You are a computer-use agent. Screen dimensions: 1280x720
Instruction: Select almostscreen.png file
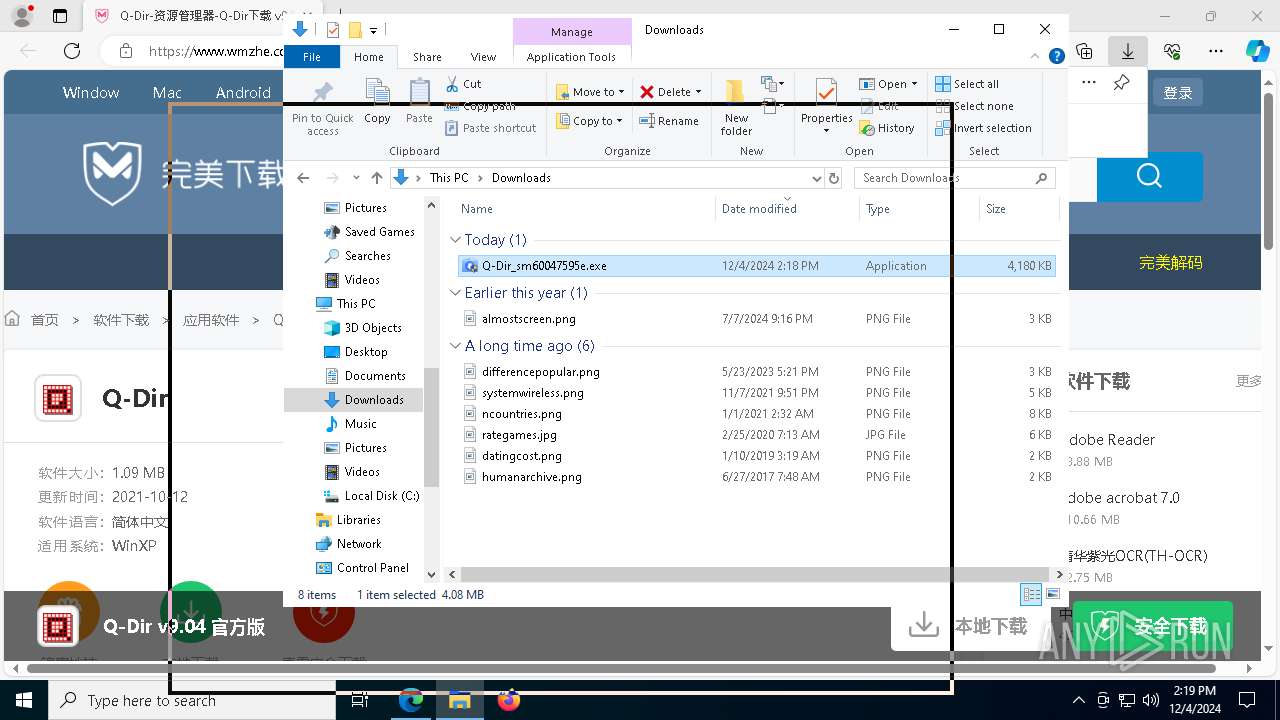coord(756,319)
